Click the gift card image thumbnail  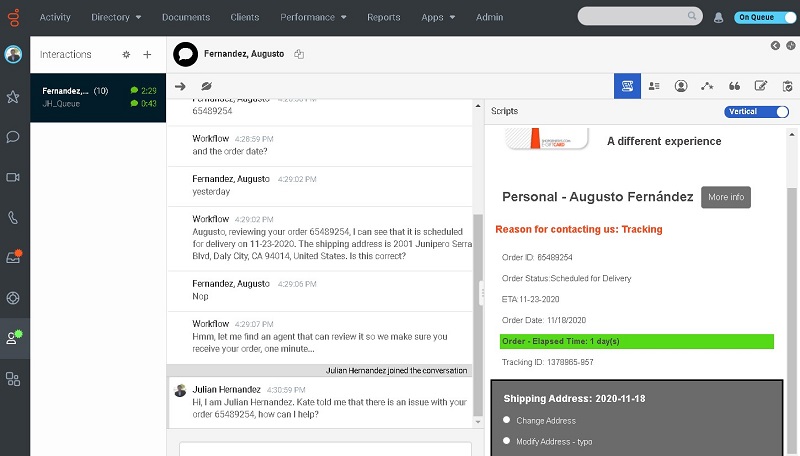click(546, 138)
